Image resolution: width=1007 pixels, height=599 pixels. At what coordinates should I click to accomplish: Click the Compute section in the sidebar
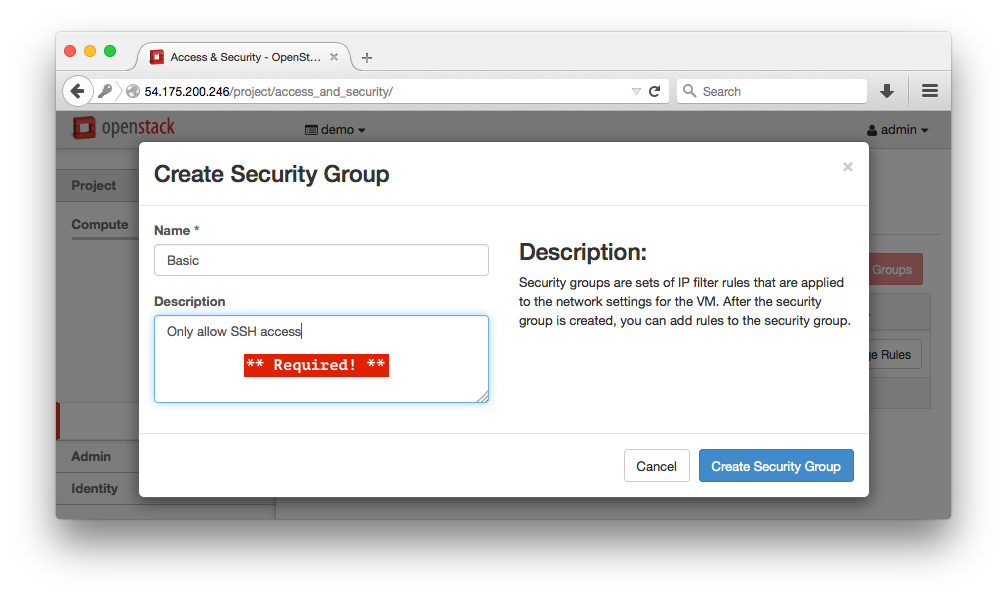pyautogui.click(x=101, y=224)
